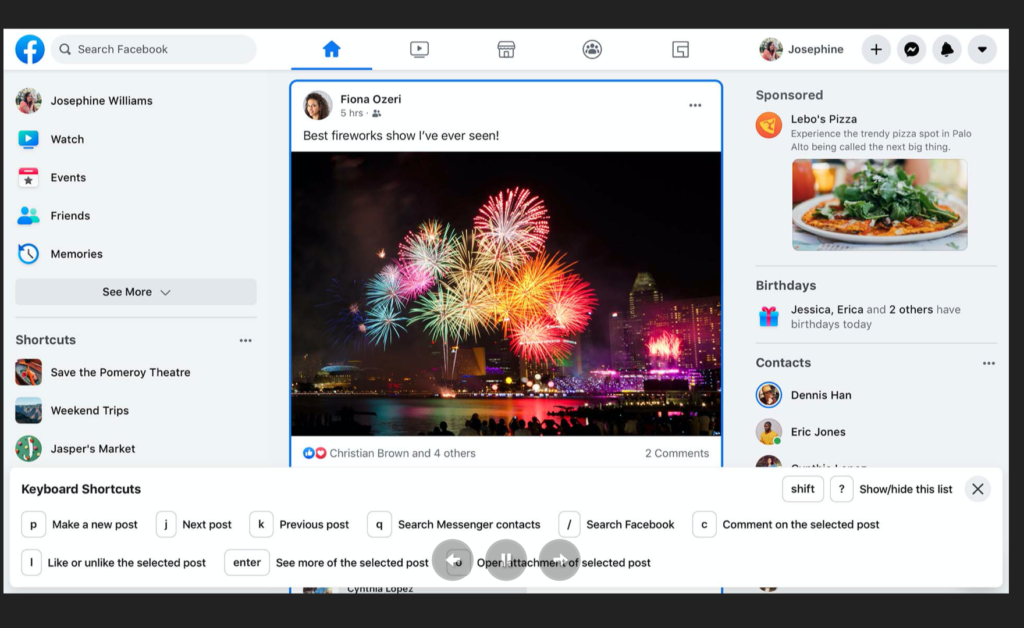
Task: Open the notifications bell
Action: pos(946,49)
